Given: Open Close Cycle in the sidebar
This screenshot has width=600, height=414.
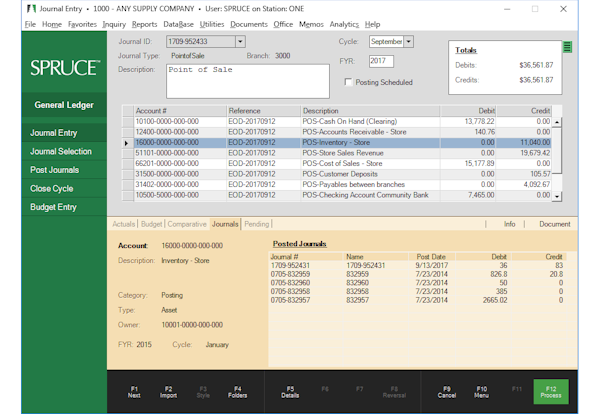Looking at the screenshot, I should click(x=64, y=189).
